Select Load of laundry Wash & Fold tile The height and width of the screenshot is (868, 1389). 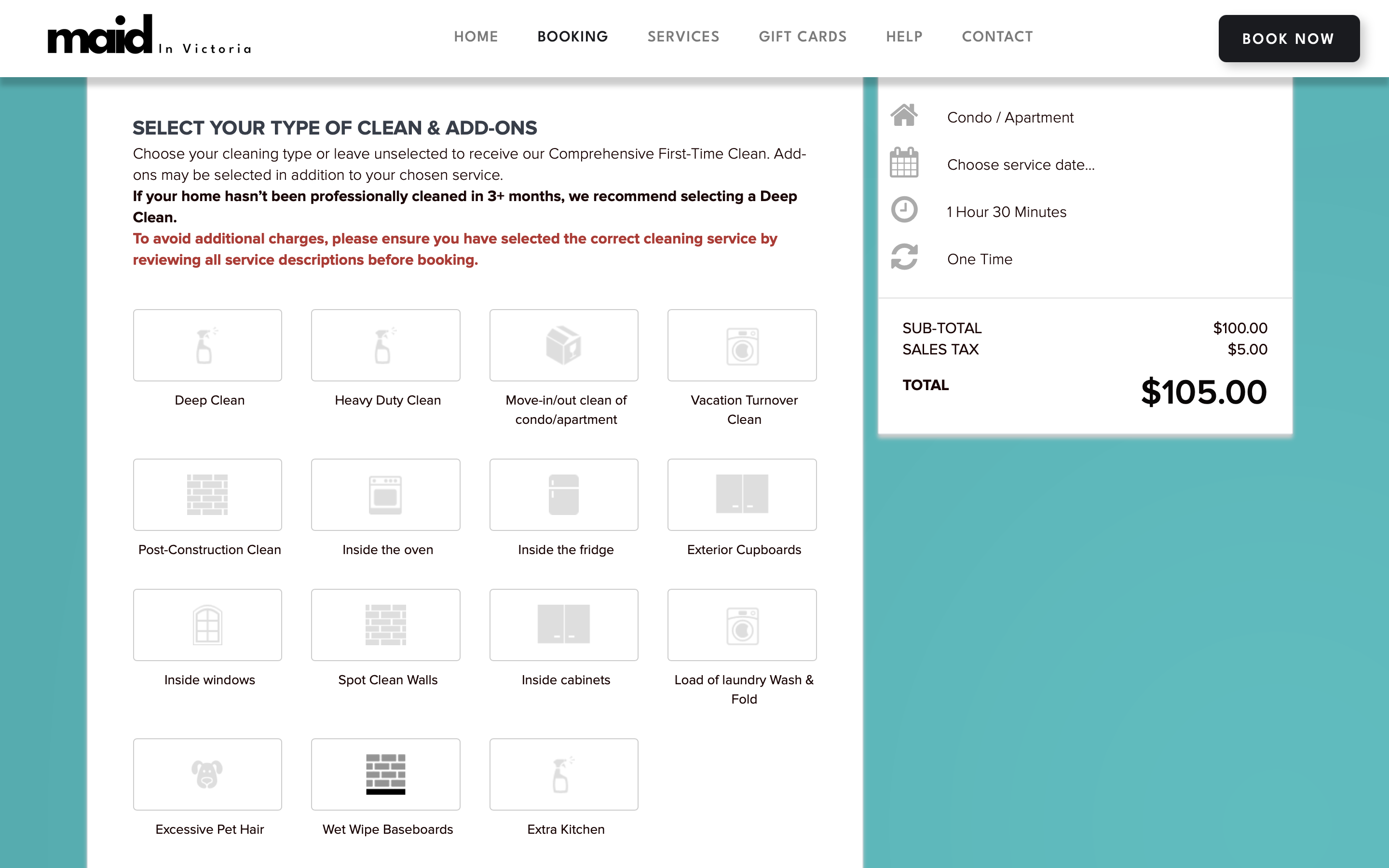(x=742, y=624)
